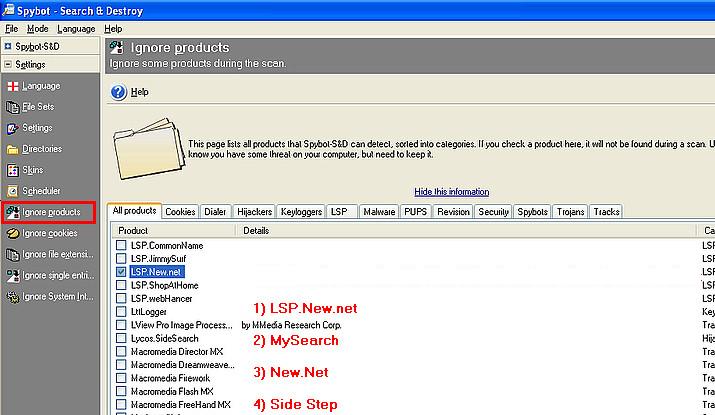Screen dimensions: 715x415
Task: Check the LSP.JimmySurf checkbox
Action: point(121,259)
